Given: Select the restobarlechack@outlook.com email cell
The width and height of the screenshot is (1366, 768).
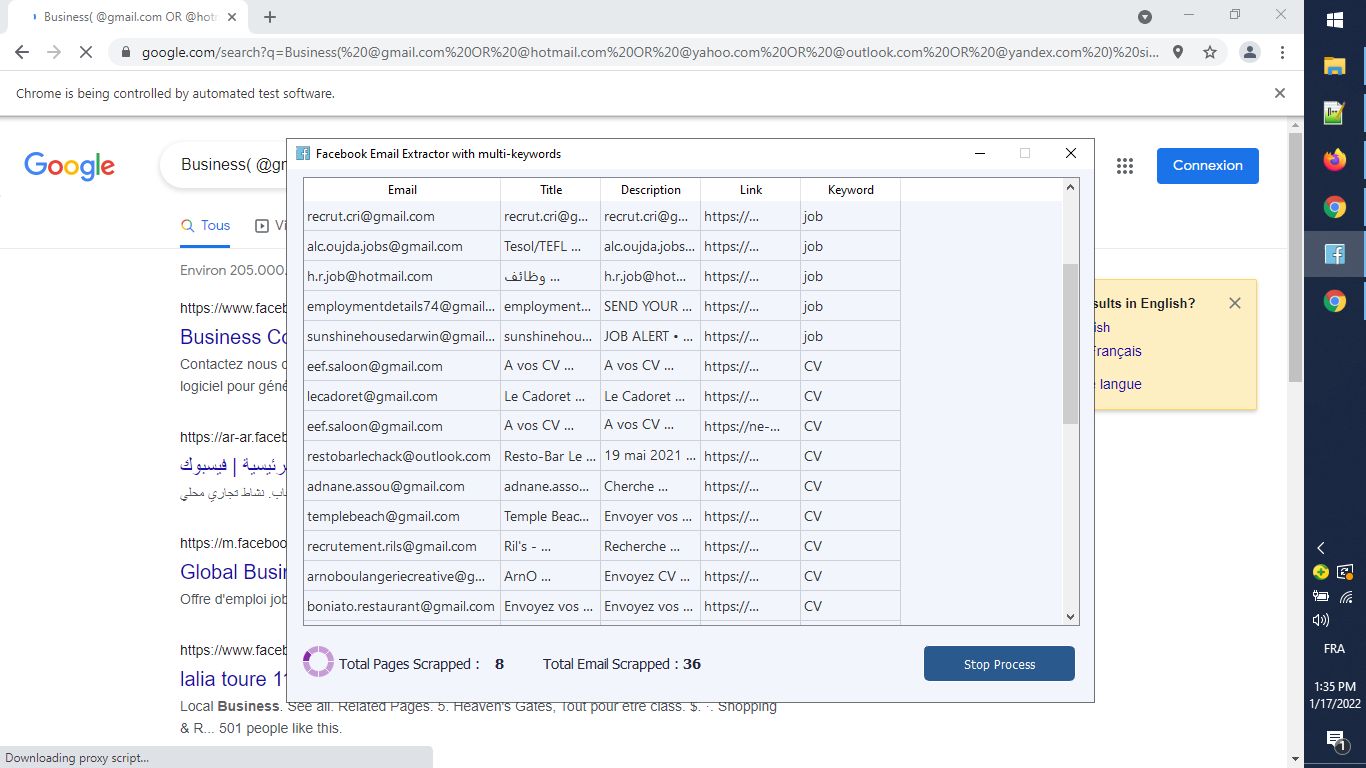Looking at the screenshot, I should [402, 456].
